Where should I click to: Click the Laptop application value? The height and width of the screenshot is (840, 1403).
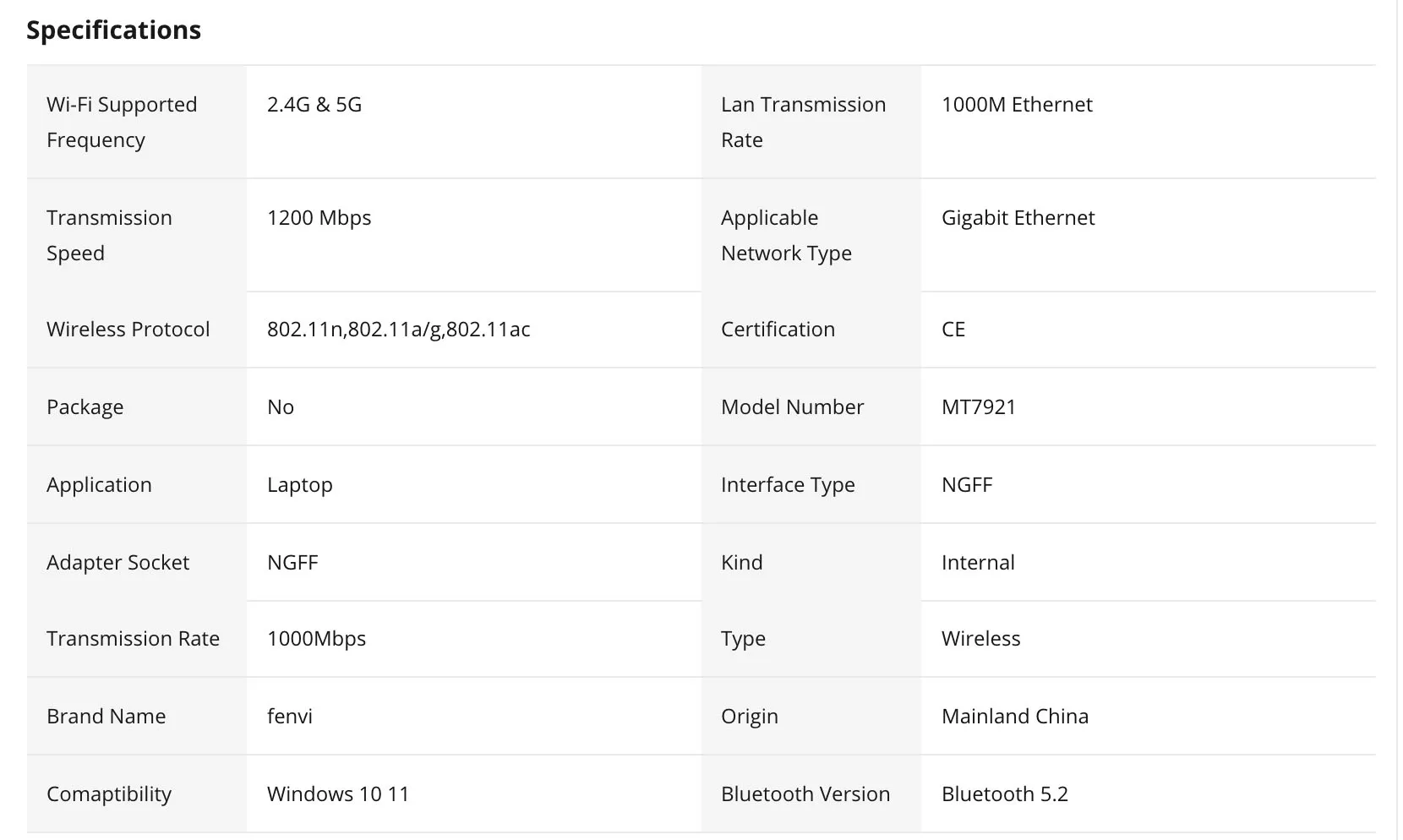click(x=299, y=485)
